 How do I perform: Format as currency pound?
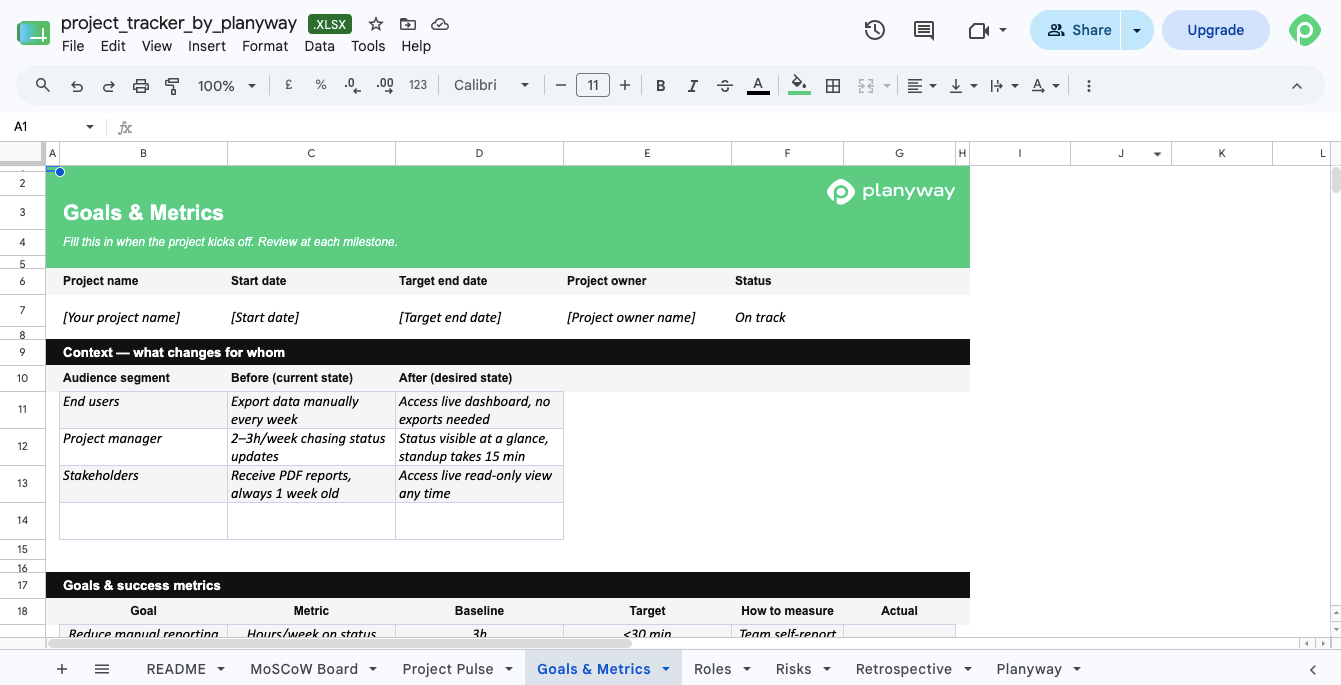(x=289, y=86)
